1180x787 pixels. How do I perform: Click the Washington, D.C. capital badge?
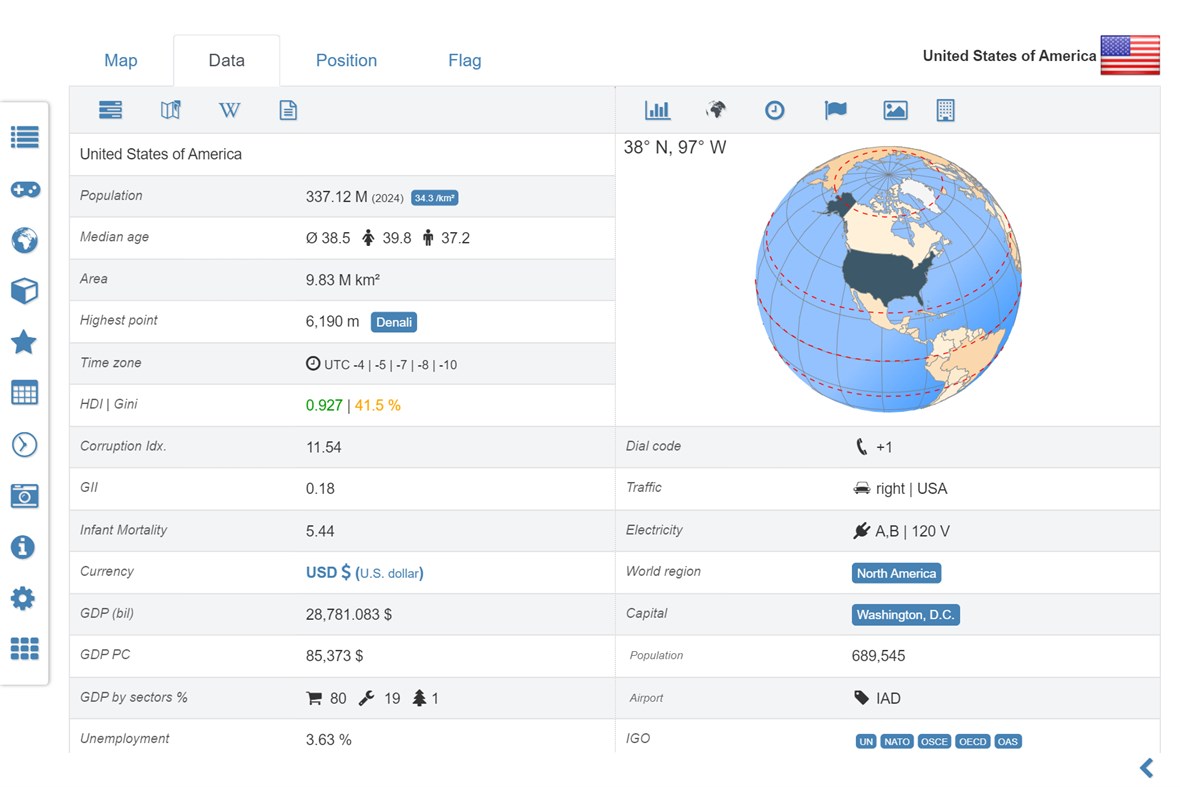[x=905, y=615]
